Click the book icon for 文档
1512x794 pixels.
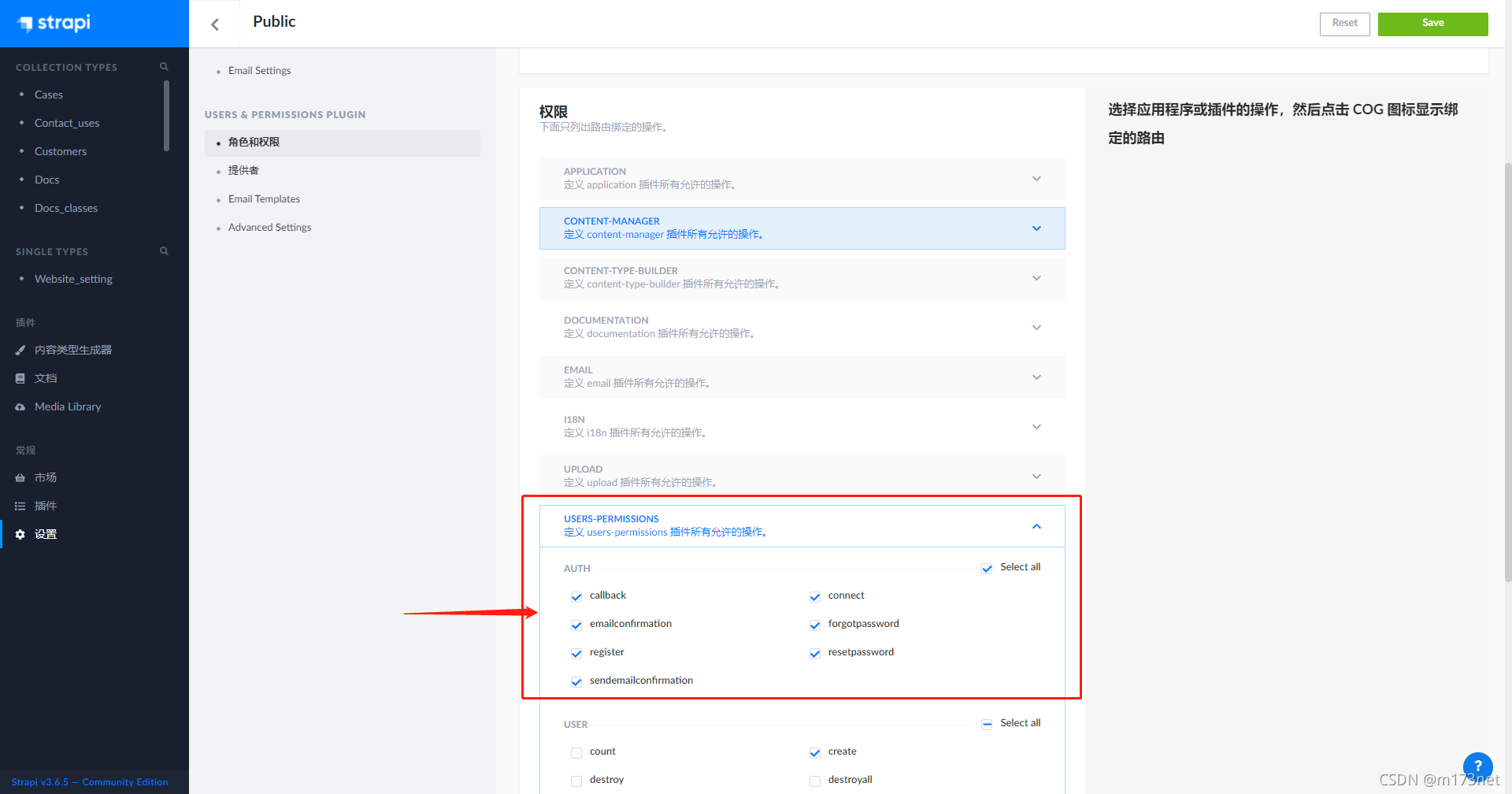20,378
